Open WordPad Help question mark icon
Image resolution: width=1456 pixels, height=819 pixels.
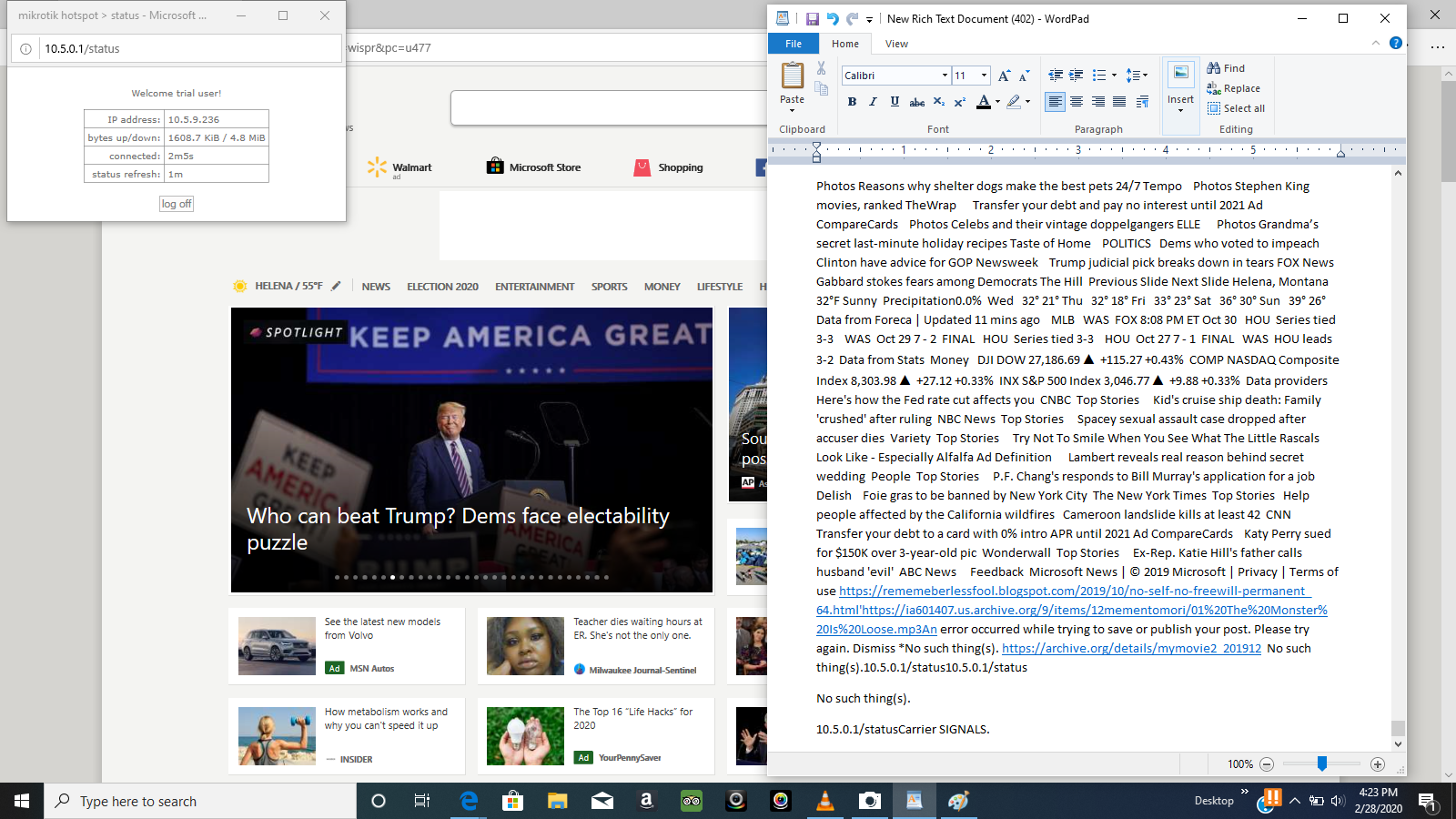(1396, 43)
